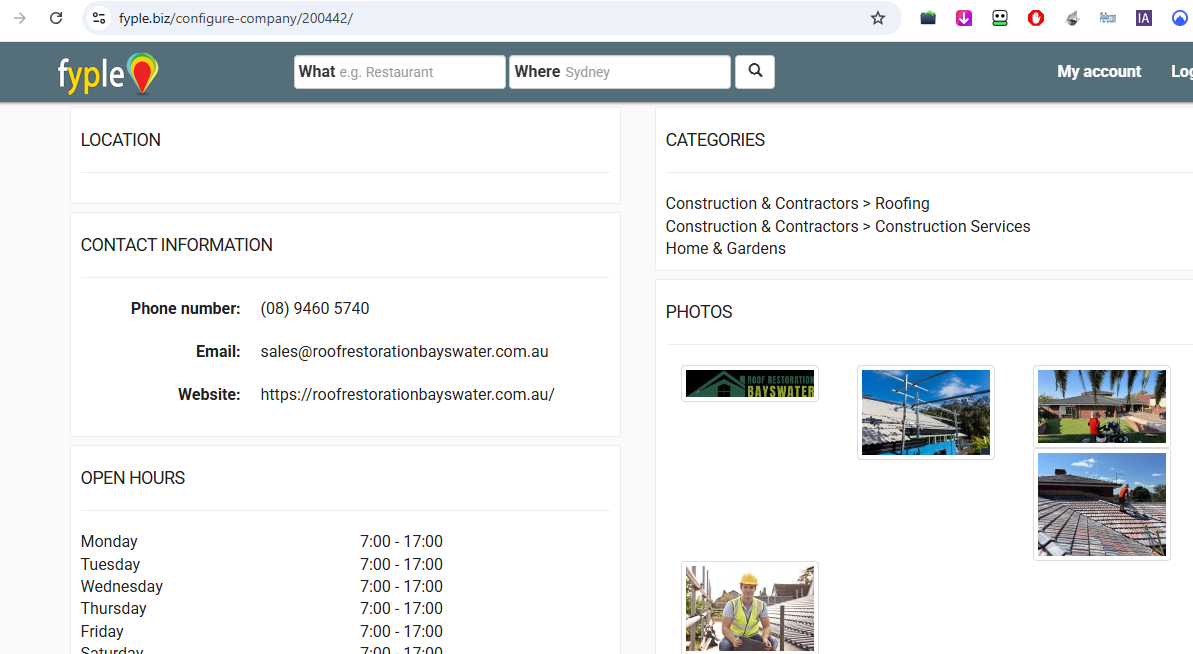Viewport: 1193px width, 654px height.
Task: Click the address bar URL
Action: tap(236, 18)
